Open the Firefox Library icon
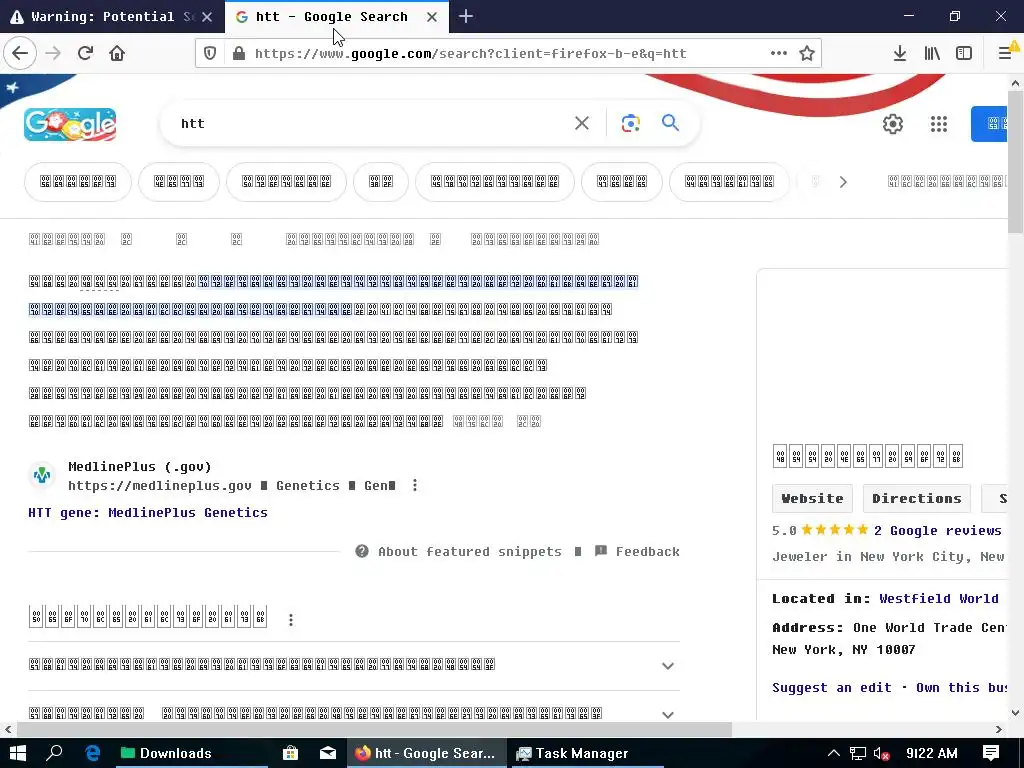This screenshot has width=1024, height=768. coord(932,53)
